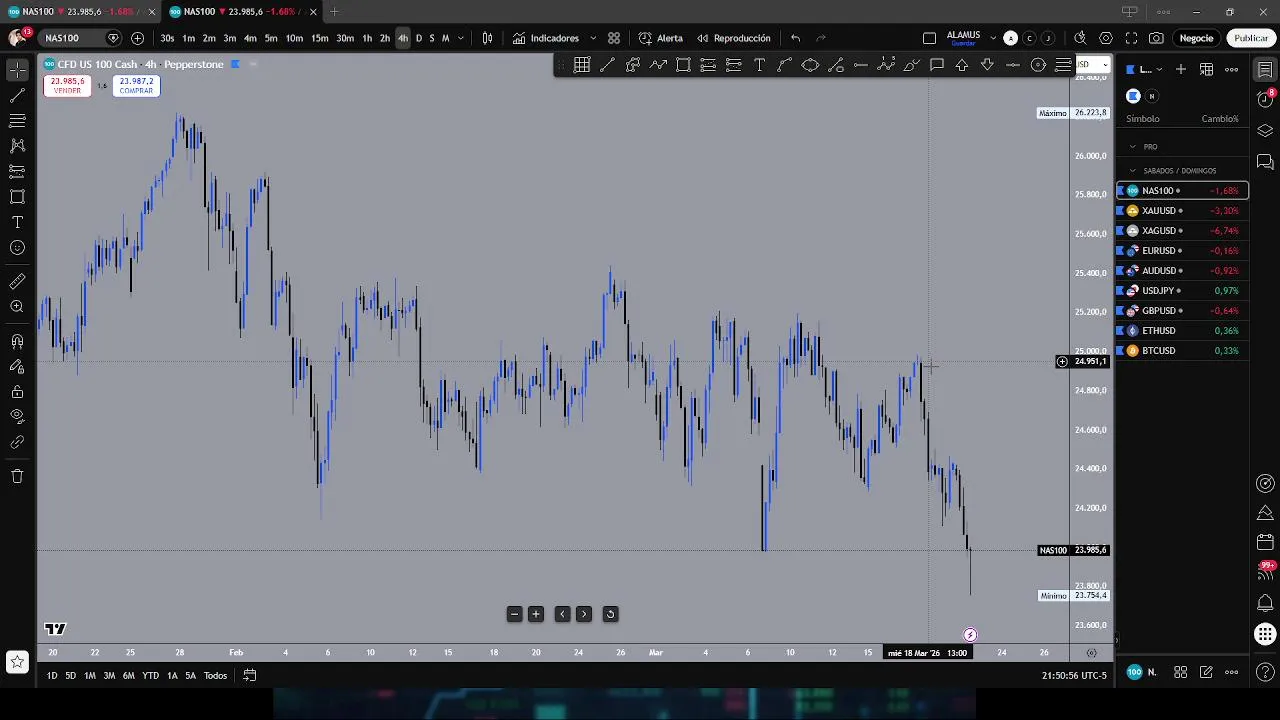Click the snapshot camera icon
The image size is (1280, 720).
[1156, 38]
